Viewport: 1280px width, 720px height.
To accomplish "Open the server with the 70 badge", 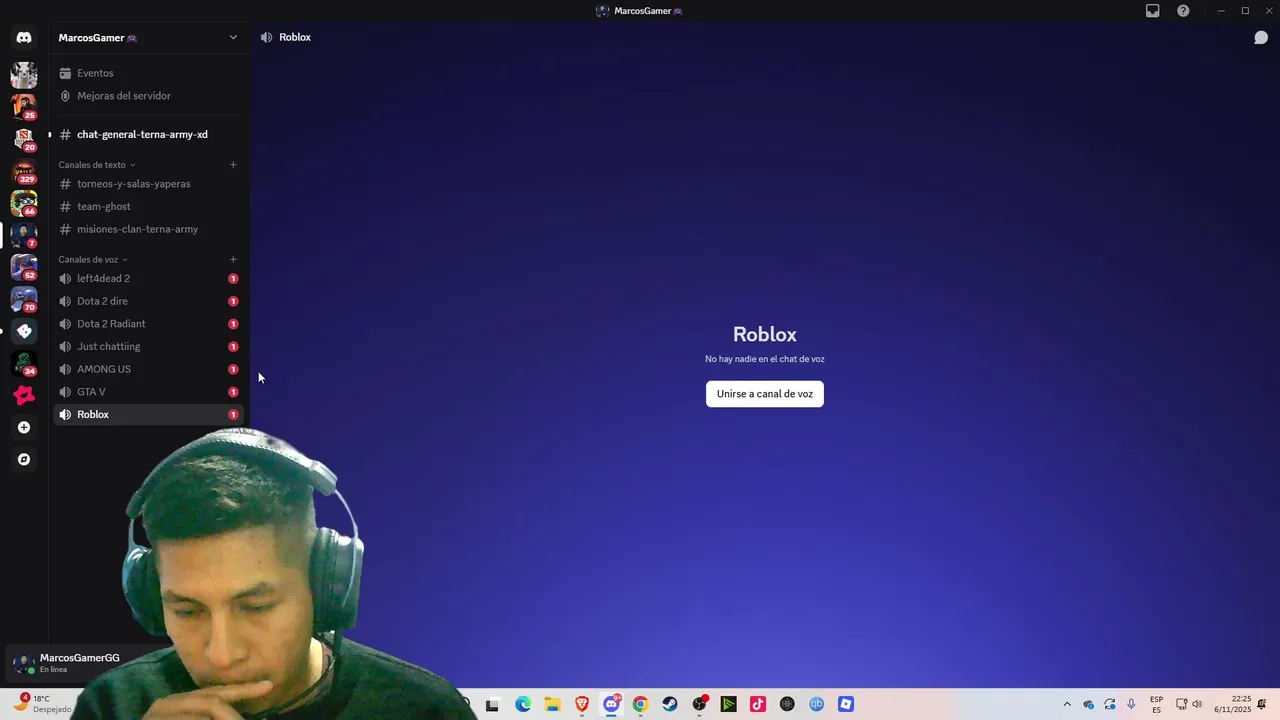I will coord(24,298).
